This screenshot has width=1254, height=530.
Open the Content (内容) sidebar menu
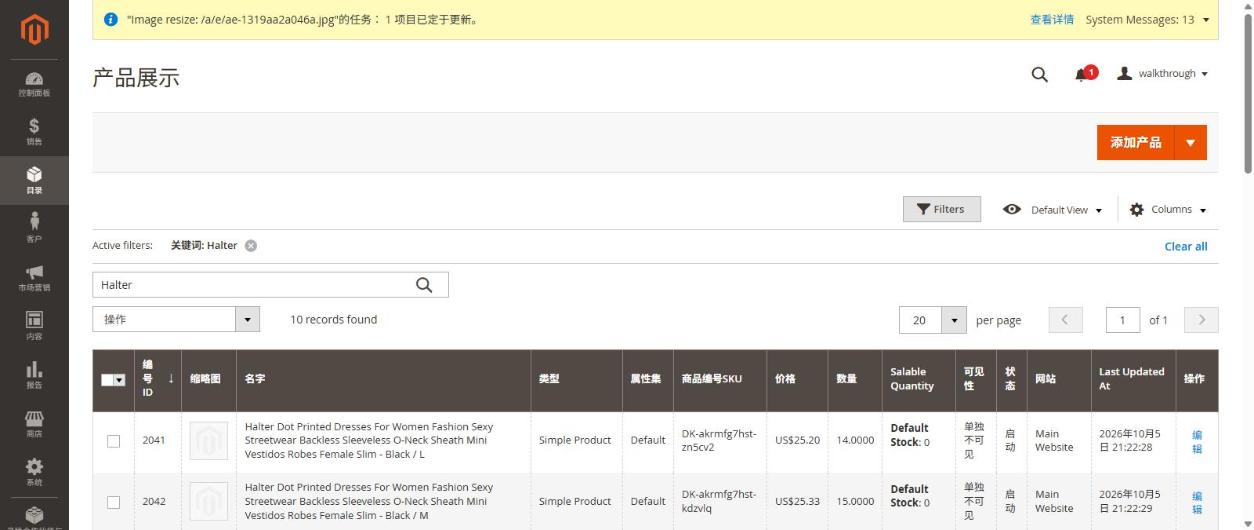34,326
